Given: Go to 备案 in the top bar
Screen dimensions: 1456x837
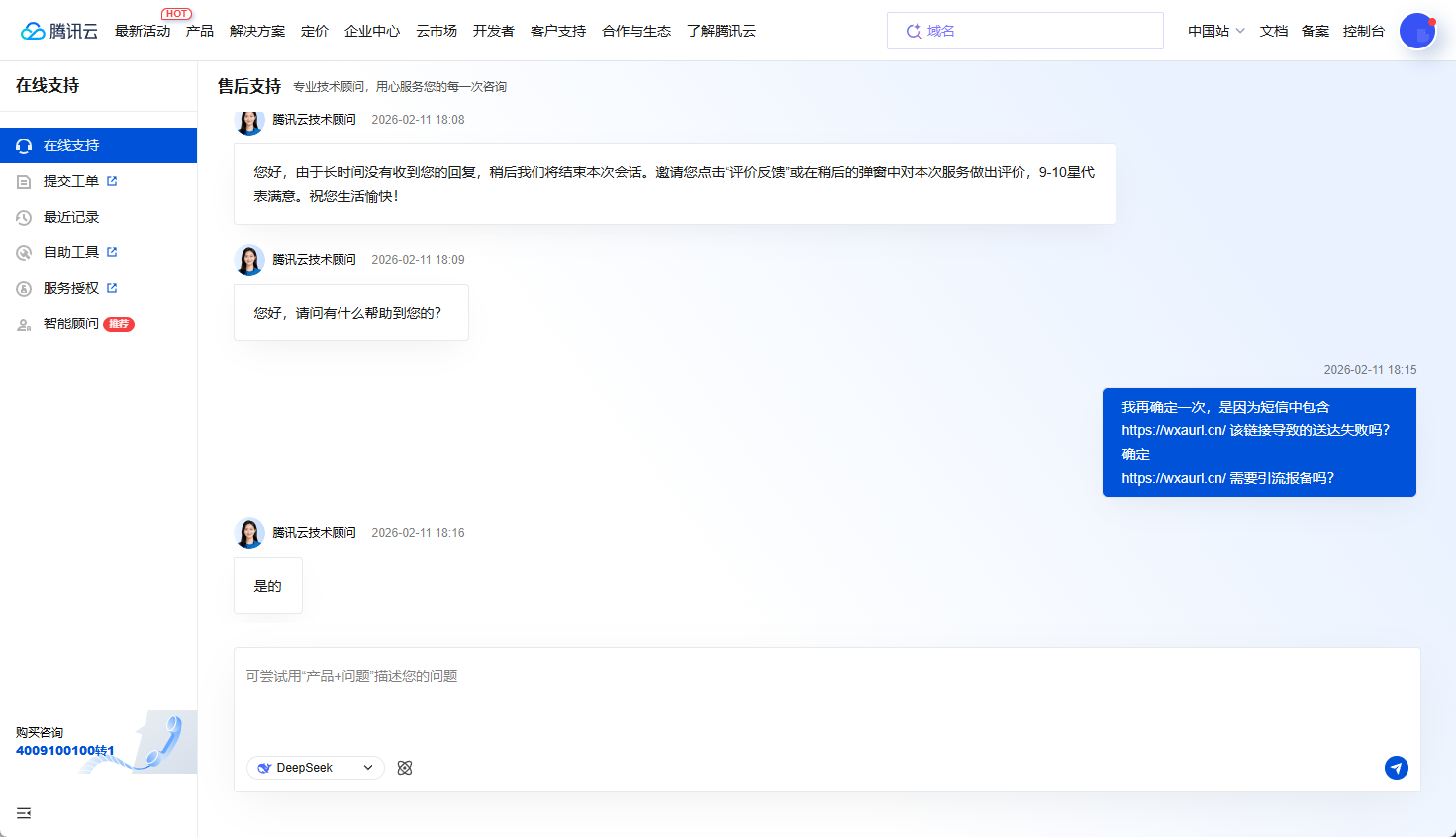Looking at the screenshot, I should coord(1315,31).
